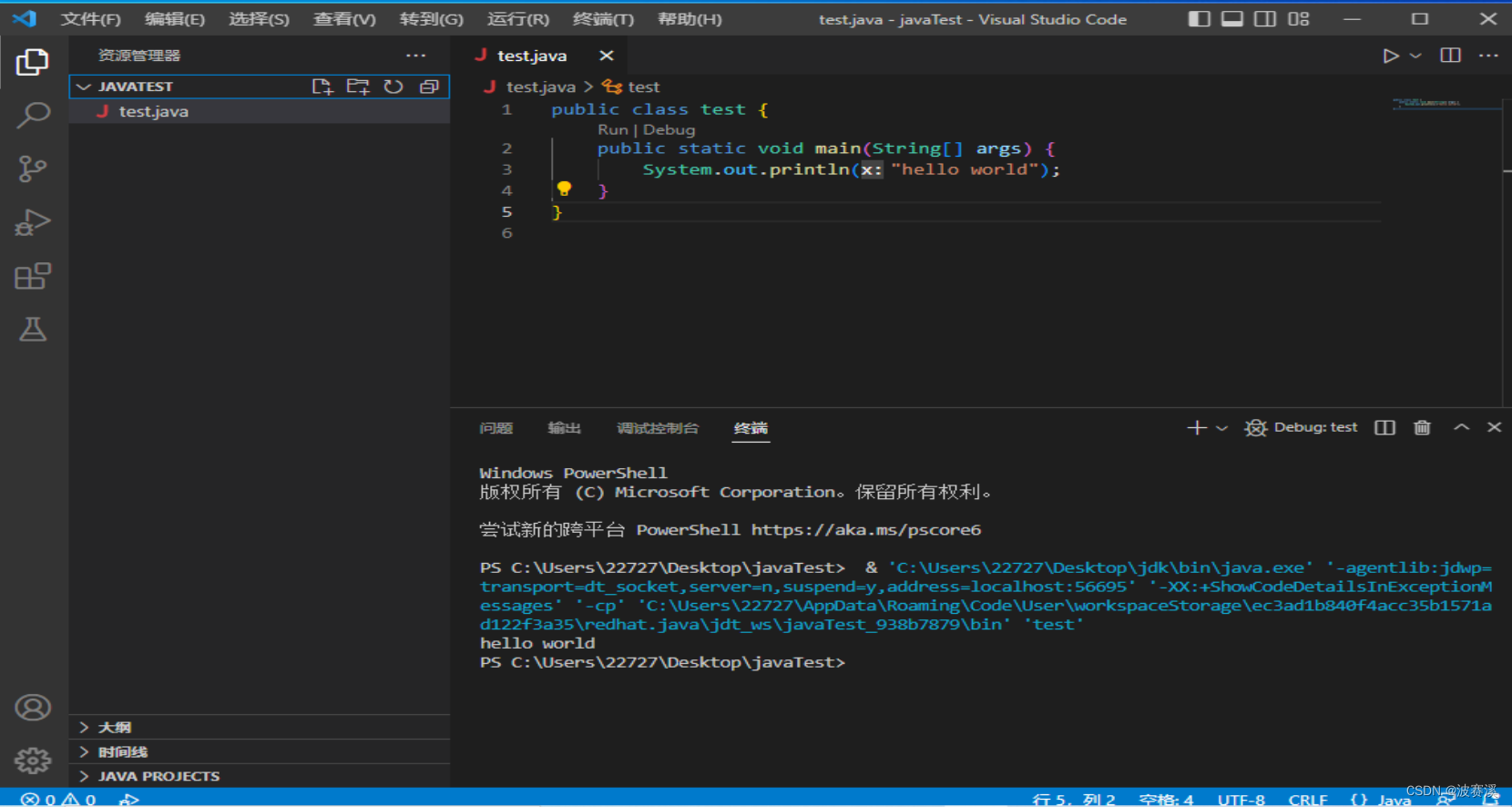This screenshot has height=807, width=1512.
Task: Open the Accounts menu icon
Action: click(x=33, y=708)
